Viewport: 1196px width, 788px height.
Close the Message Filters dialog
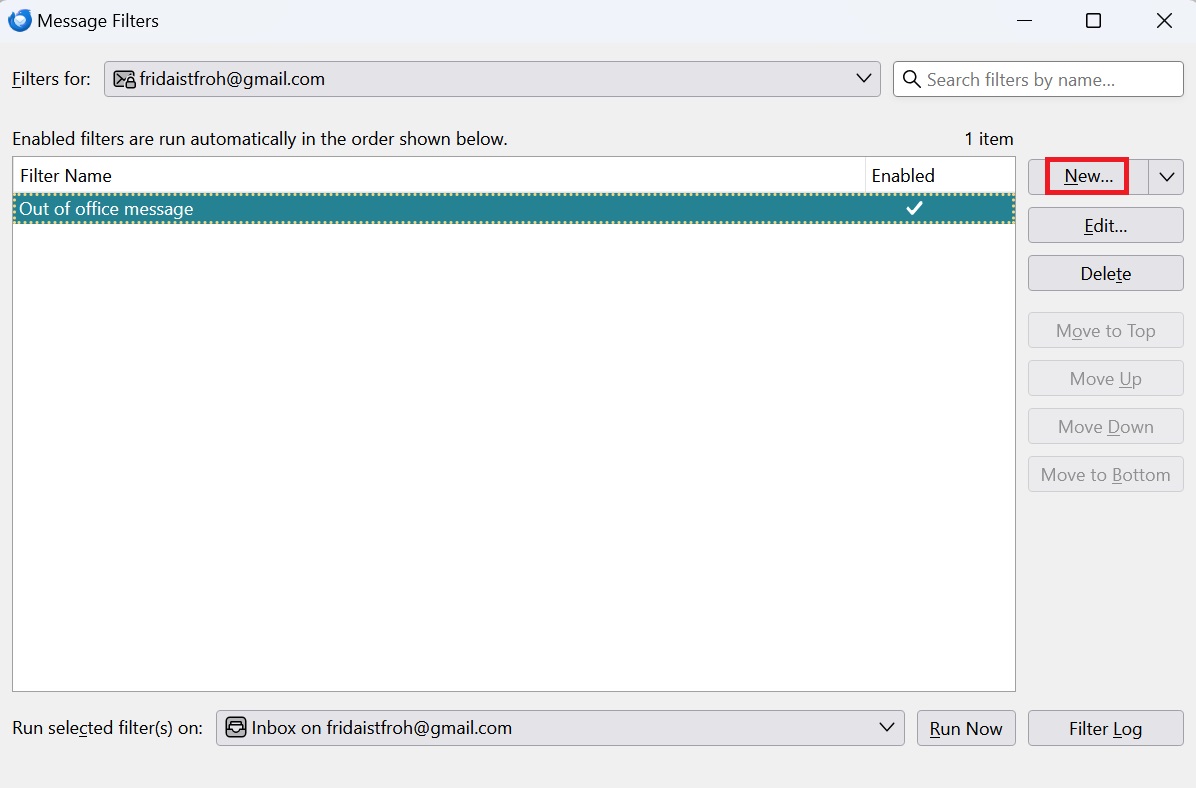[x=1164, y=21]
